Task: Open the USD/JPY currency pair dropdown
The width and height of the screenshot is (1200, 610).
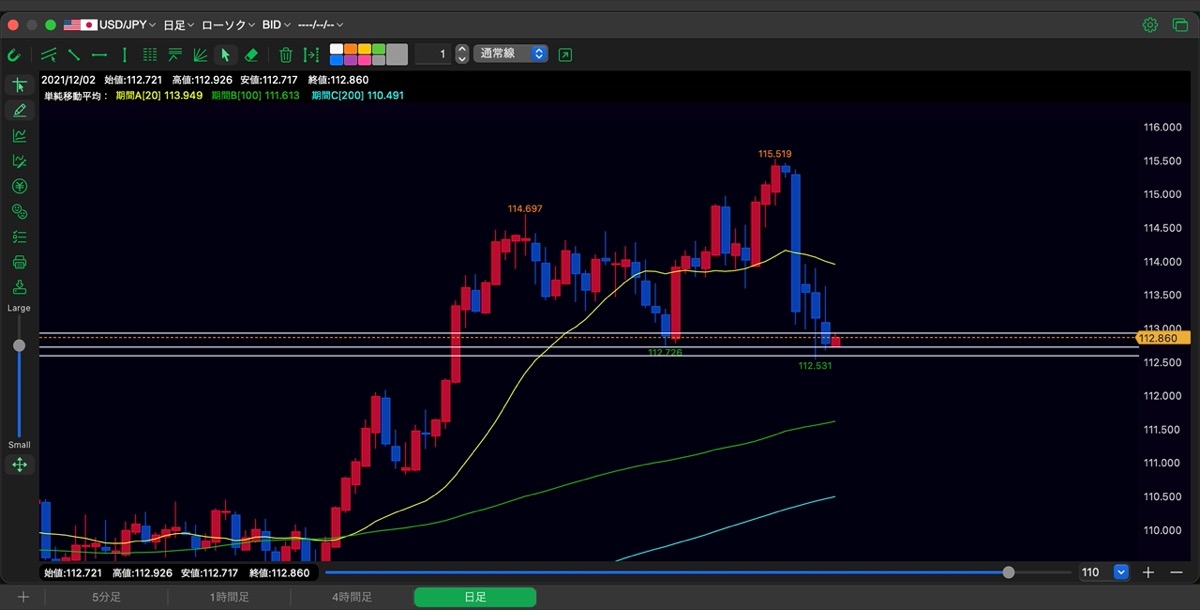Action: coord(110,25)
